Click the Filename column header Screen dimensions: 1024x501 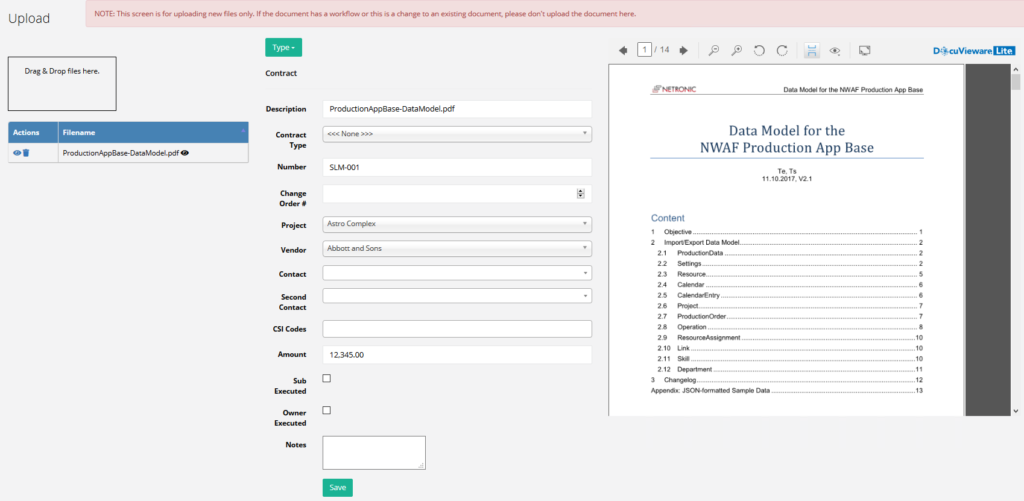tap(153, 133)
